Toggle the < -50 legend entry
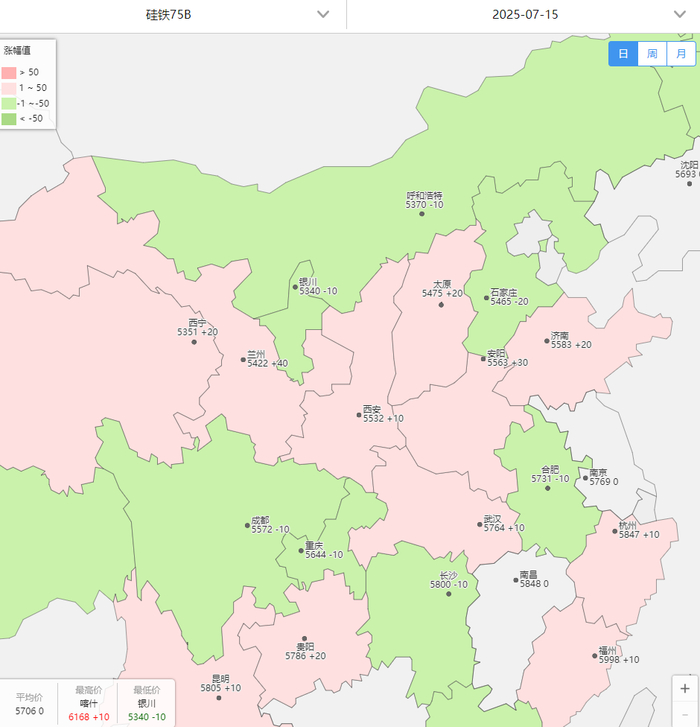This screenshot has height=727, width=700. click(23, 119)
